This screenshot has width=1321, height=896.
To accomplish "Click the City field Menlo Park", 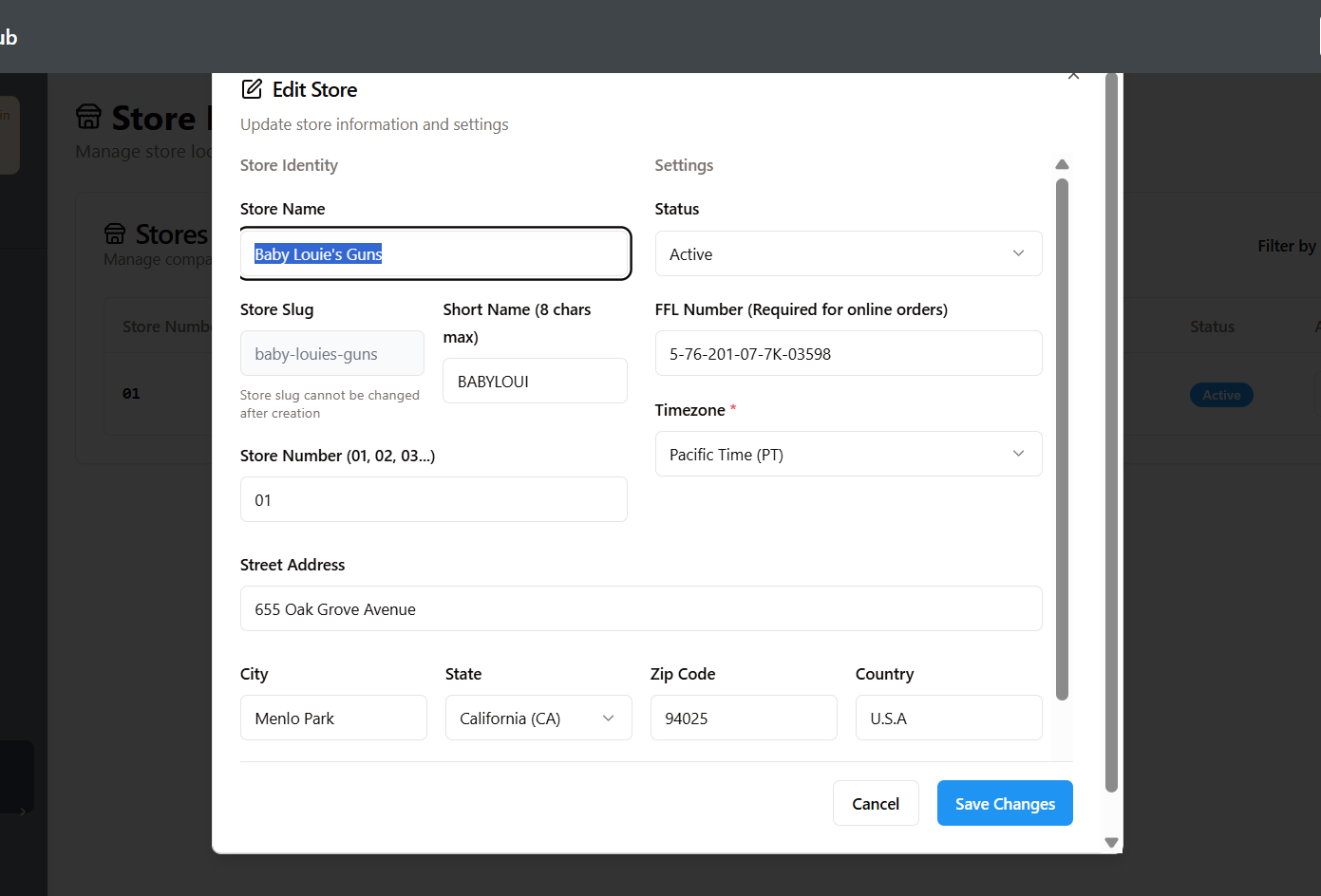I will tap(333, 718).
